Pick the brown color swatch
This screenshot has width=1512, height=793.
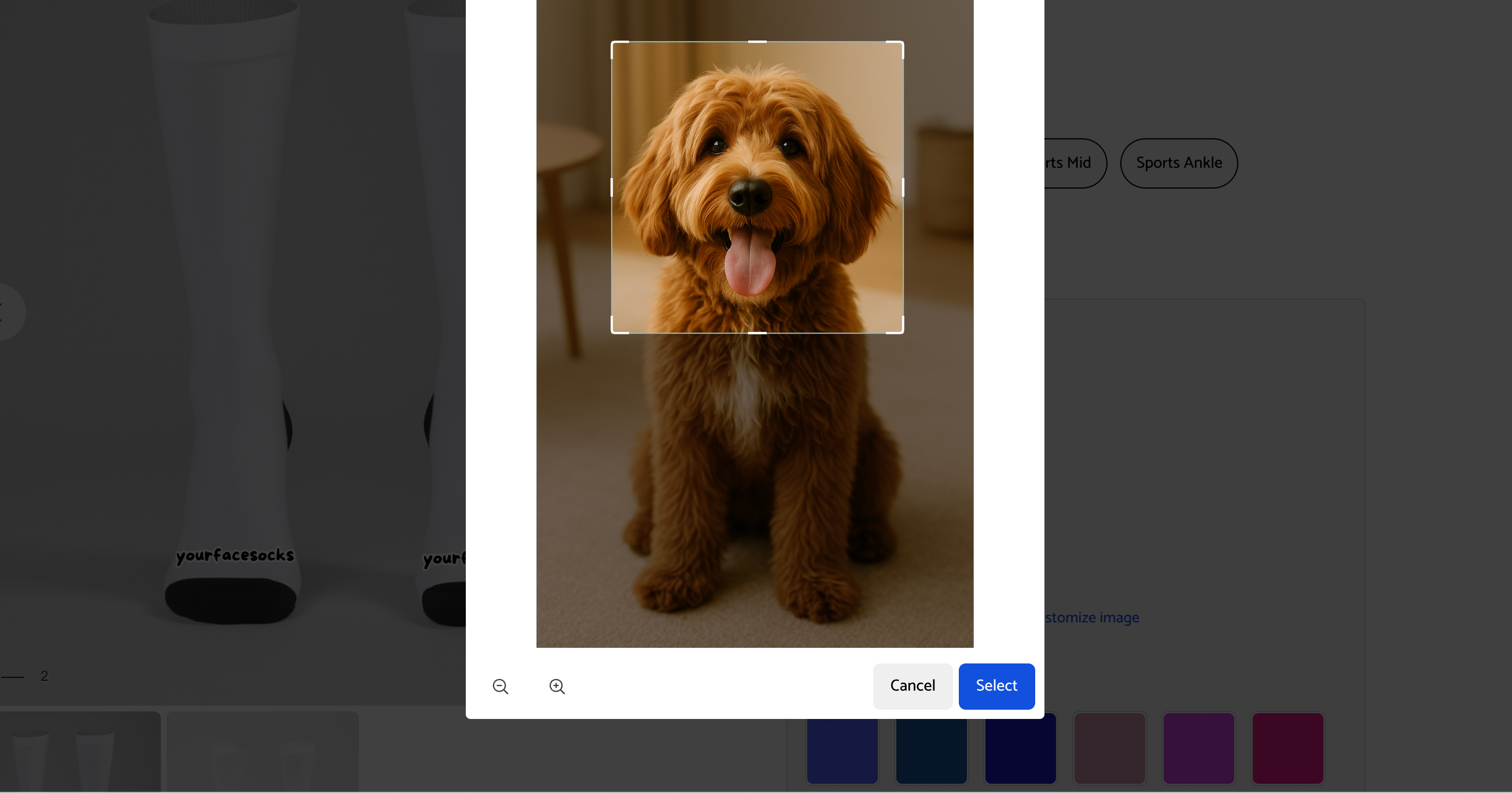(x=1109, y=748)
